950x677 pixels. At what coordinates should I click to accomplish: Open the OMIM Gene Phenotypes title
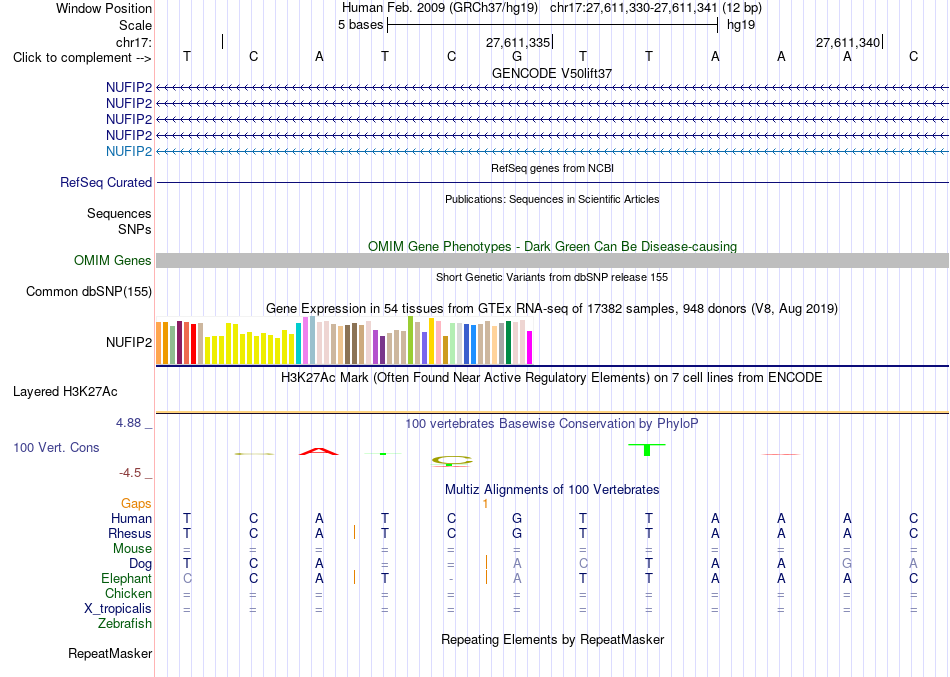(552, 247)
